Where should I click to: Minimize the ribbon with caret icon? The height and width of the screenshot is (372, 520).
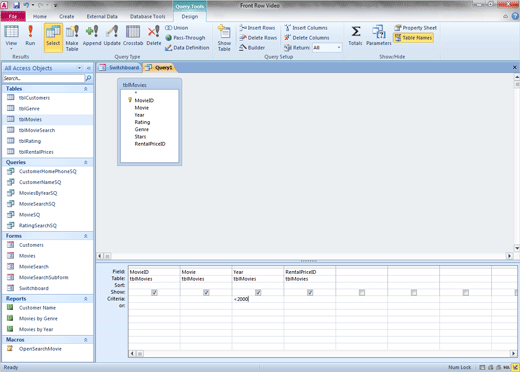[505, 16]
